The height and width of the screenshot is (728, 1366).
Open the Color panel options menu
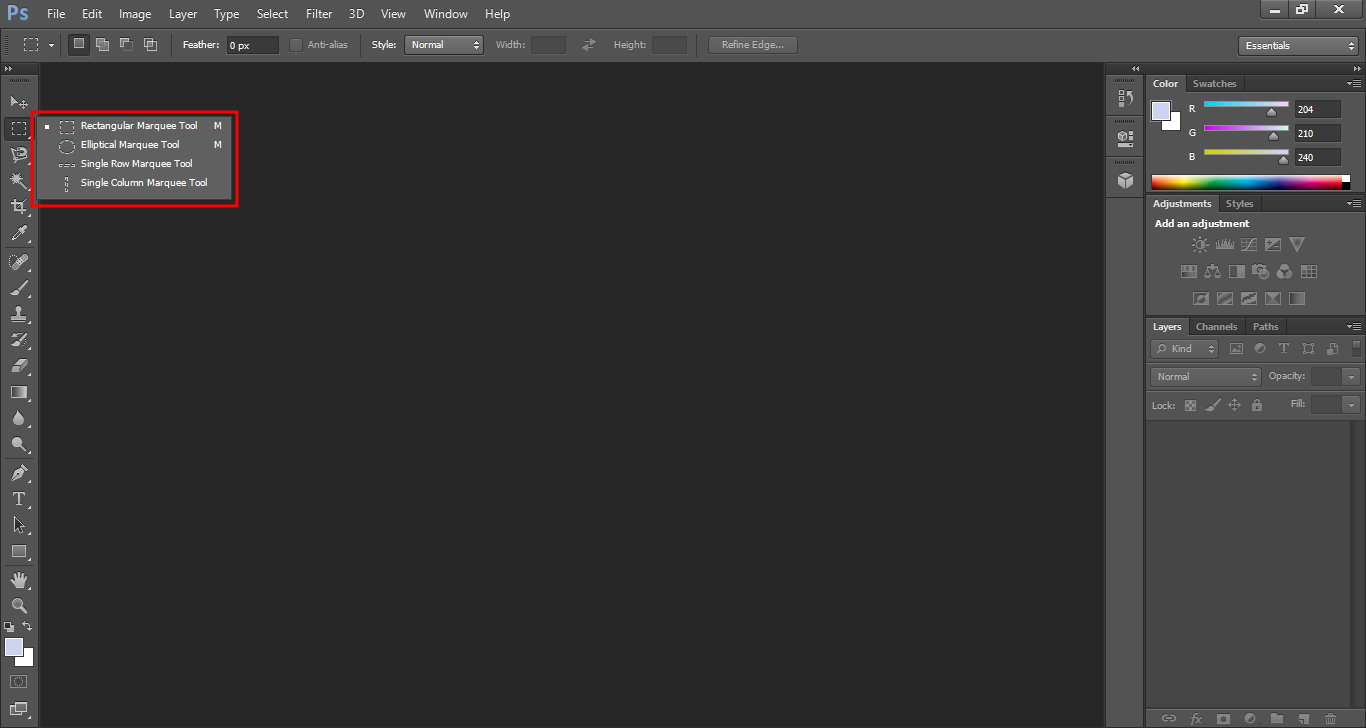1355,84
